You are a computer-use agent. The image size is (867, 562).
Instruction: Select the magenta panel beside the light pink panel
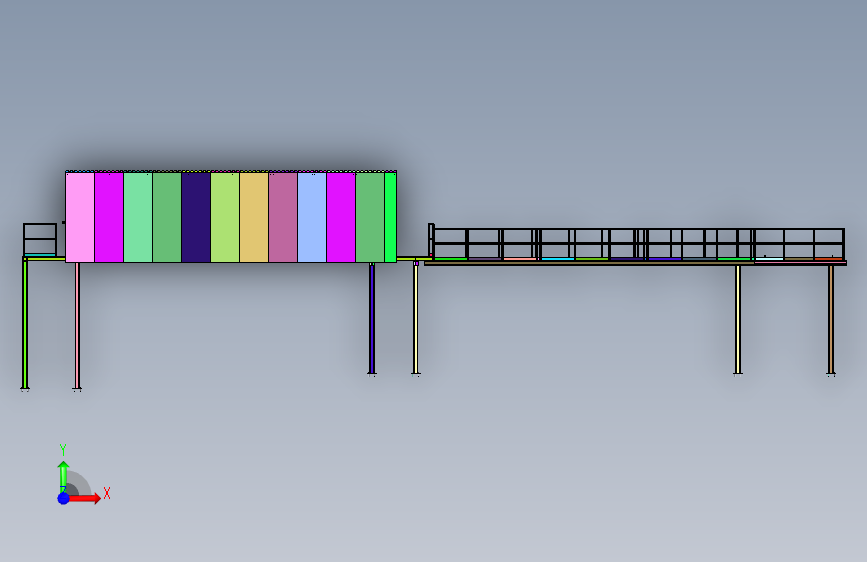[x=109, y=217]
